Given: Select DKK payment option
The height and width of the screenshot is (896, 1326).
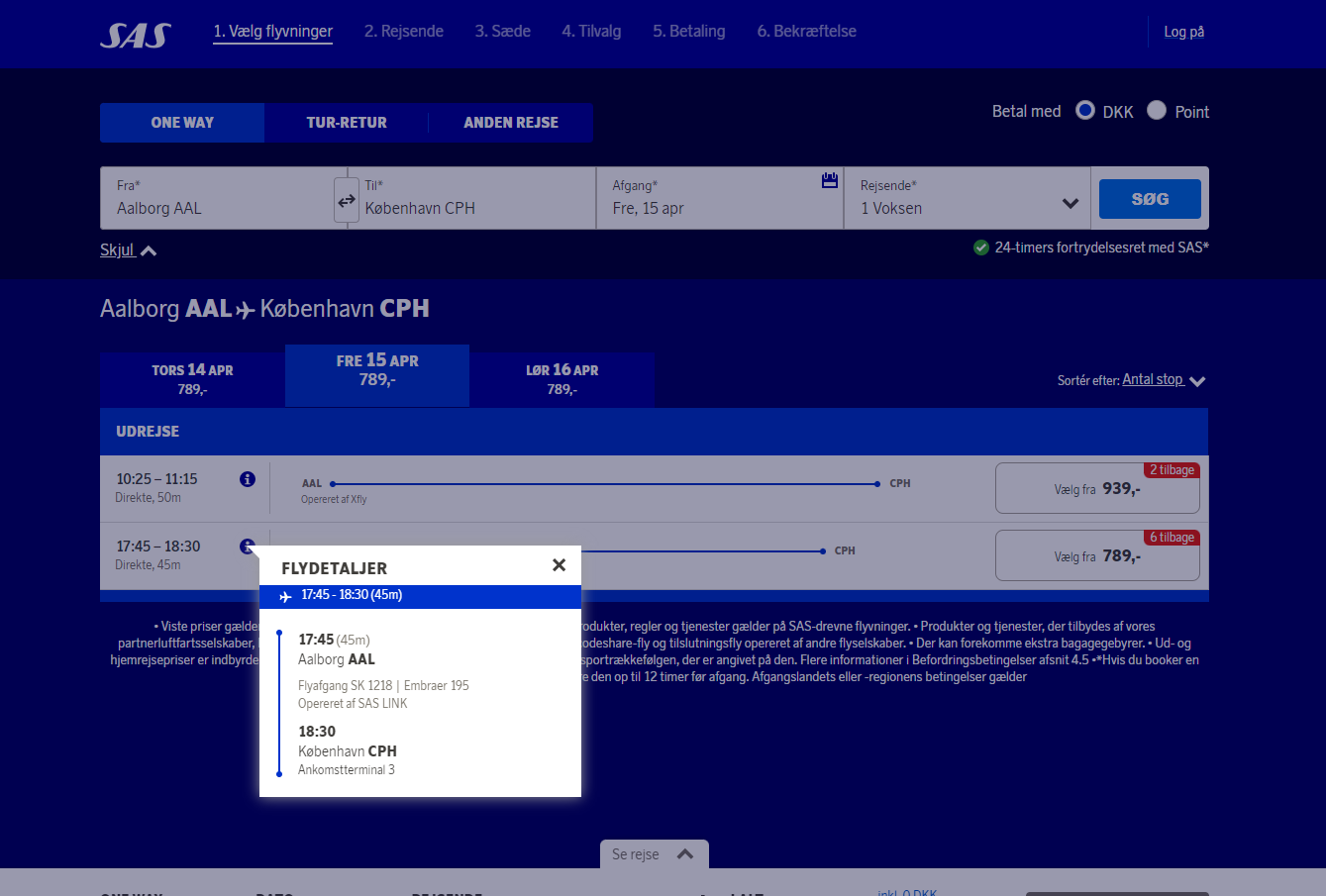Looking at the screenshot, I should pos(1085,110).
